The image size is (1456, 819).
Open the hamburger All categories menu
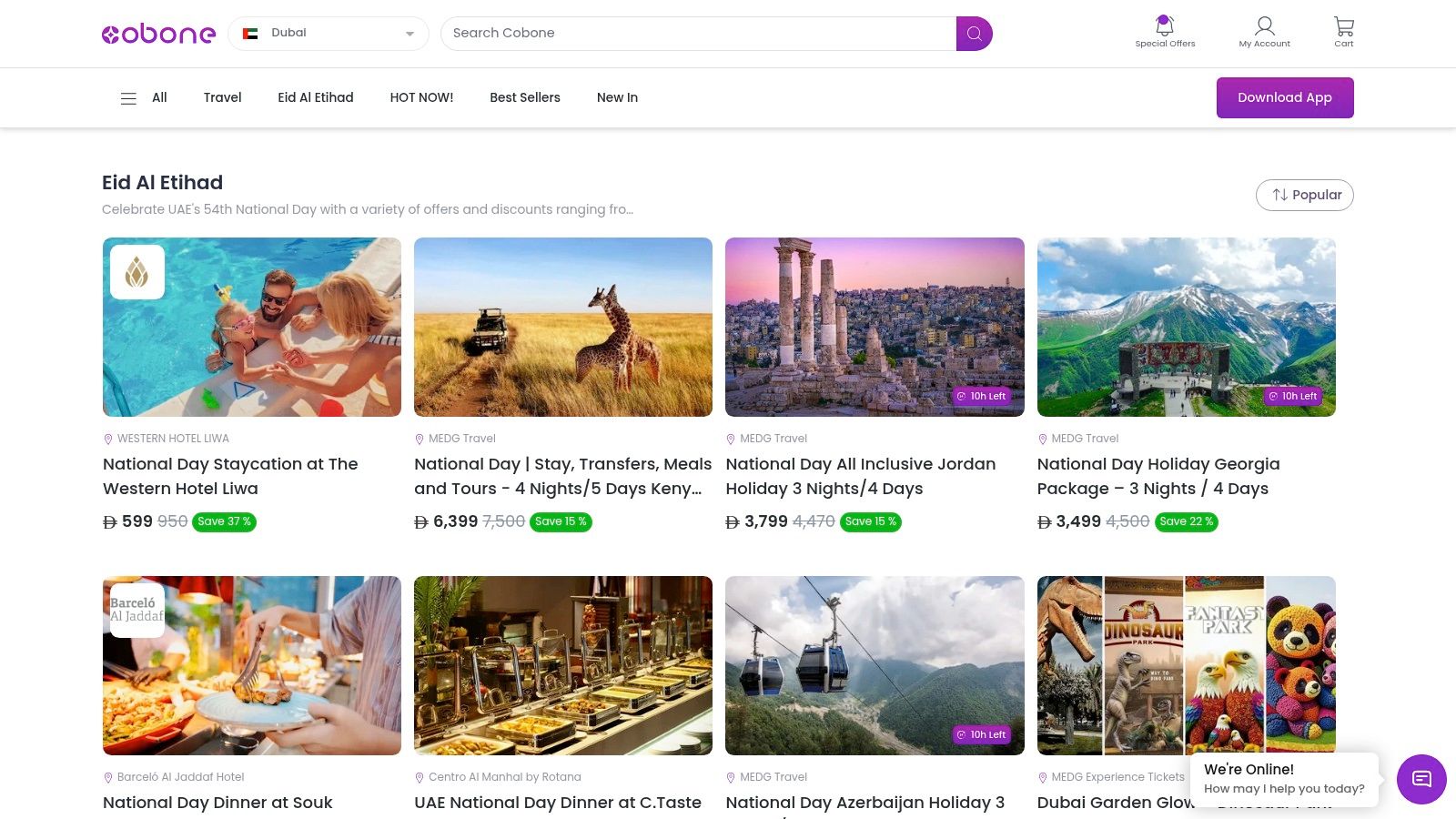[129, 98]
